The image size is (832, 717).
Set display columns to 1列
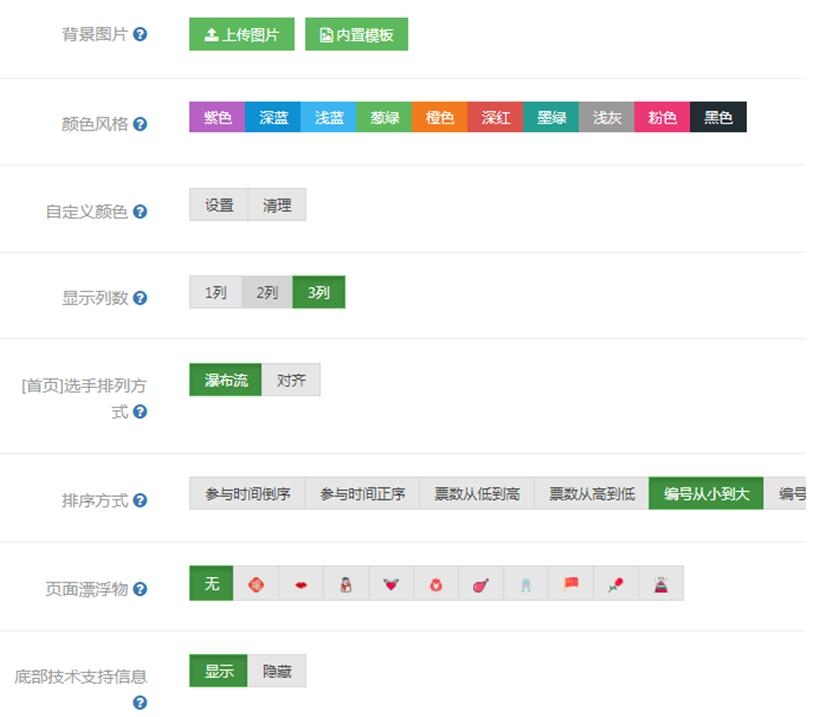216,293
